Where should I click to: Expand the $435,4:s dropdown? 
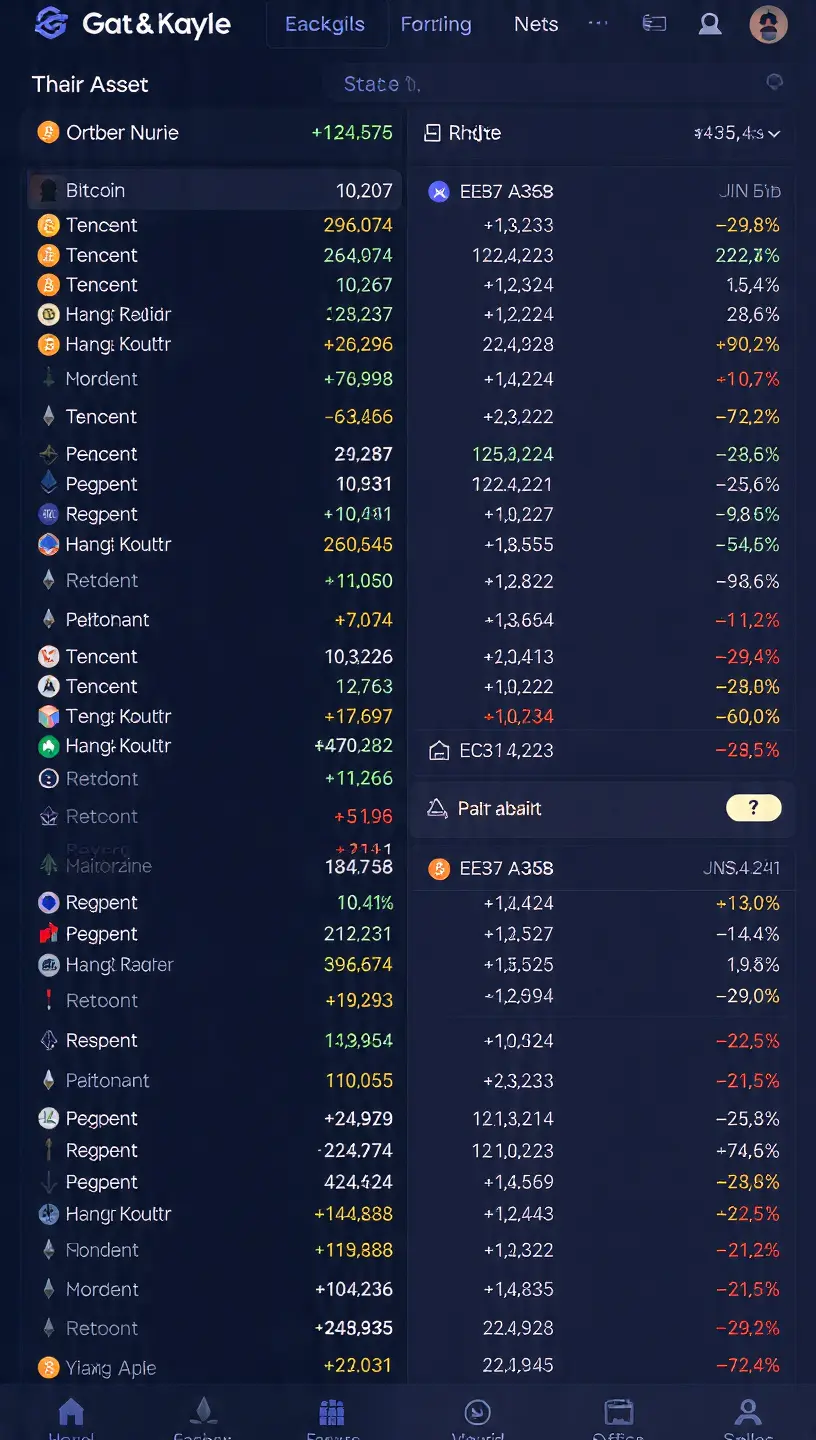737,133
